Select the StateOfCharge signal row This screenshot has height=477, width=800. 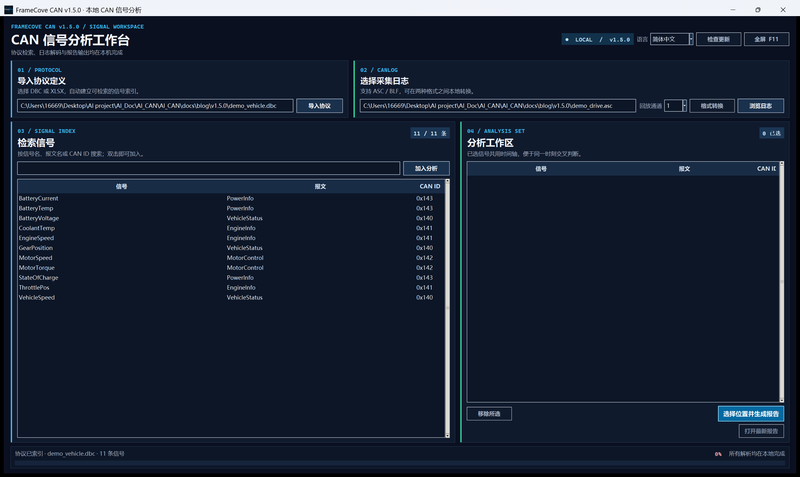point(231,278)
